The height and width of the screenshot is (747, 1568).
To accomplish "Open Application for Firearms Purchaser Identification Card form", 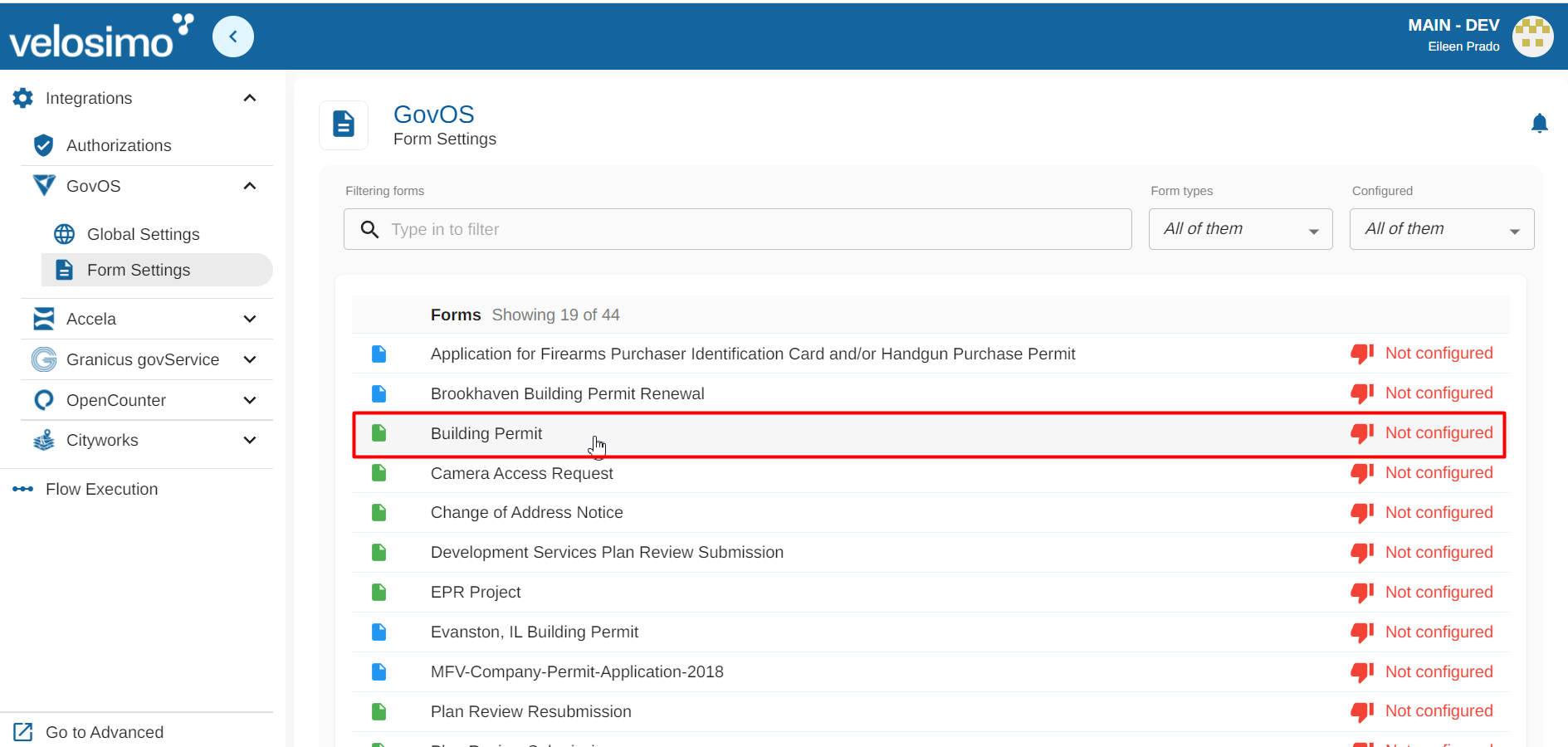I will [753, 354].
